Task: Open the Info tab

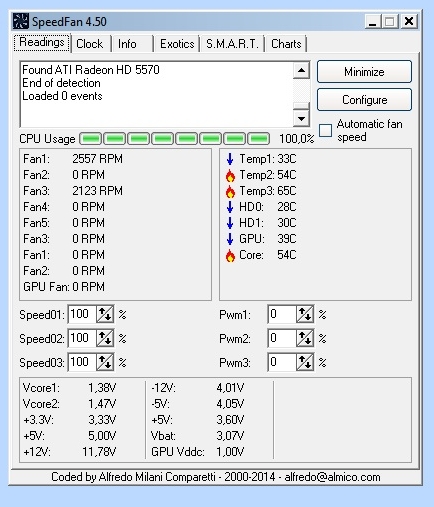Action: 131,44
